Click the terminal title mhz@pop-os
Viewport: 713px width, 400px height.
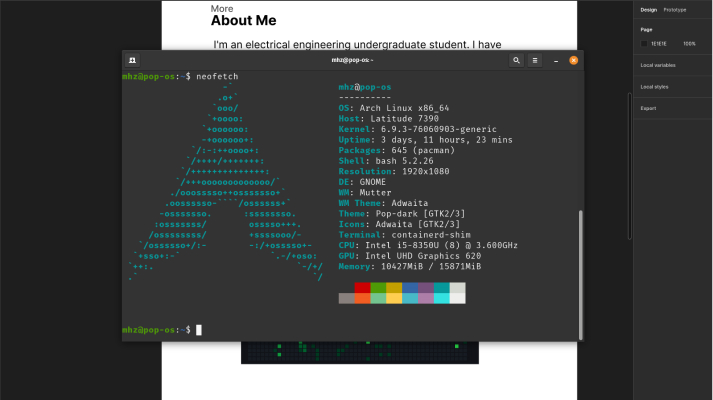pyautogui.click(x=352, y=60)
